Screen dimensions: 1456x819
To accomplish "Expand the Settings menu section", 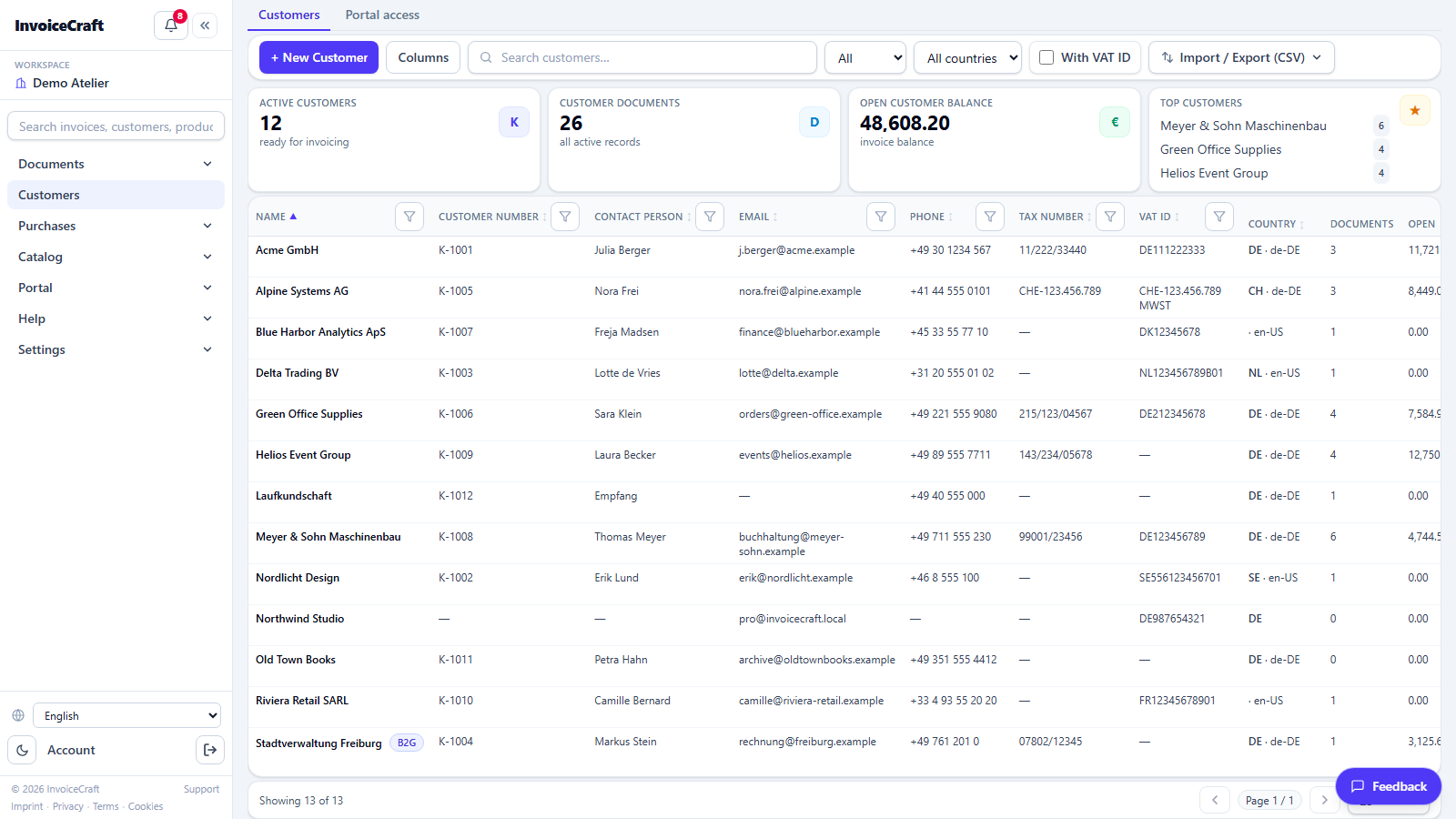I will 116,349.
